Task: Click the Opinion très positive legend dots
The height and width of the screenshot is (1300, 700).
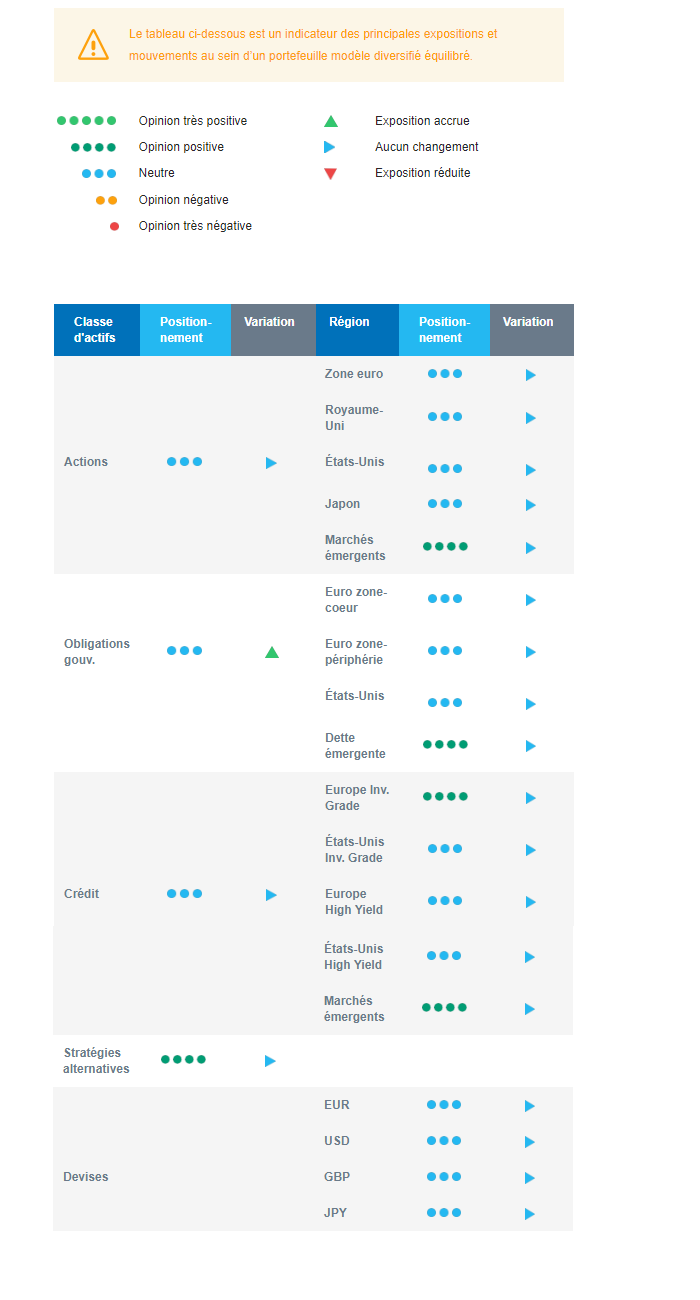Action: click(87, 121)
